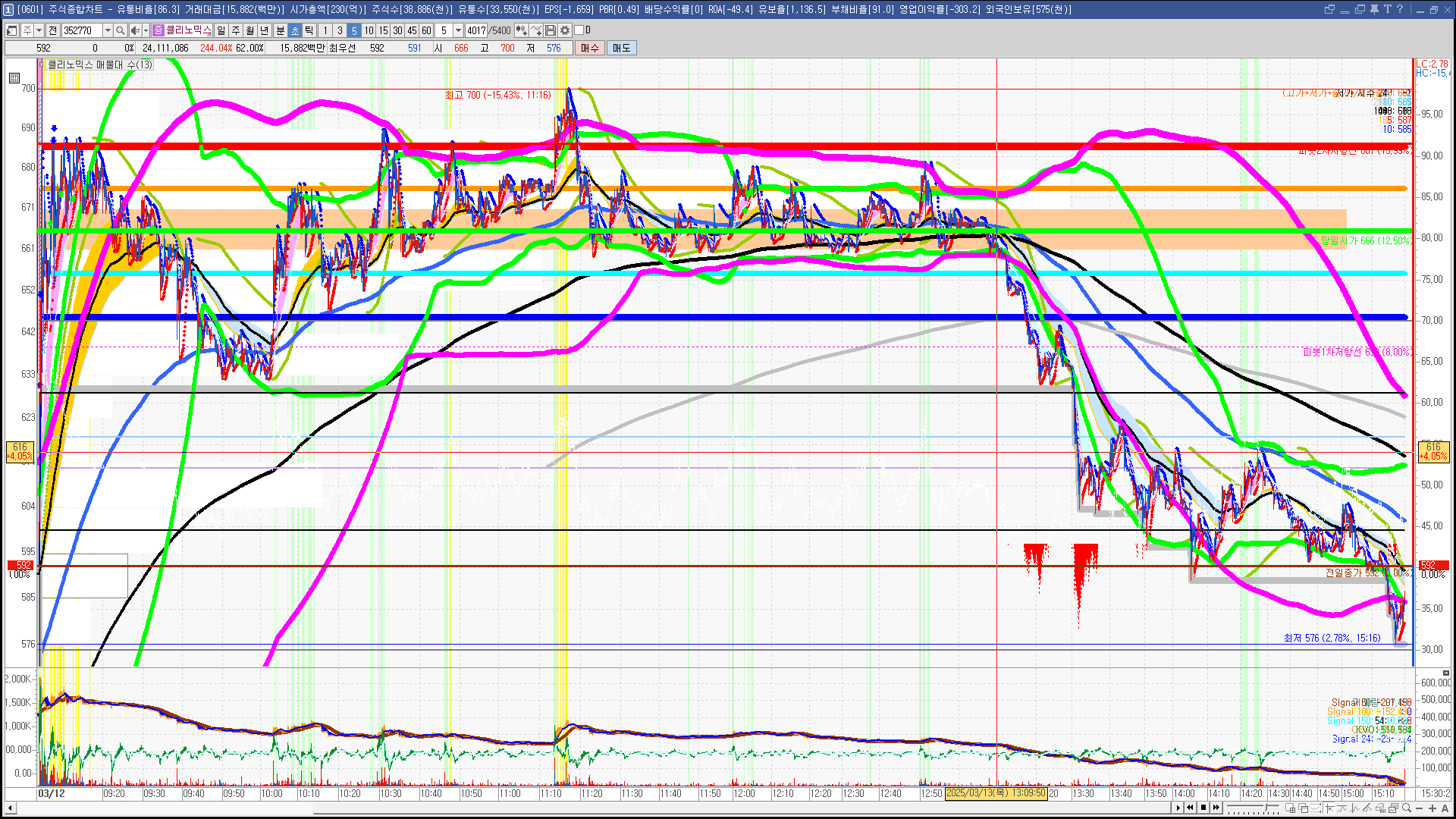Click the speaker sound icon in toolbar
The height and width of the screenshot is (819, 1456).
tap(135, 30)
